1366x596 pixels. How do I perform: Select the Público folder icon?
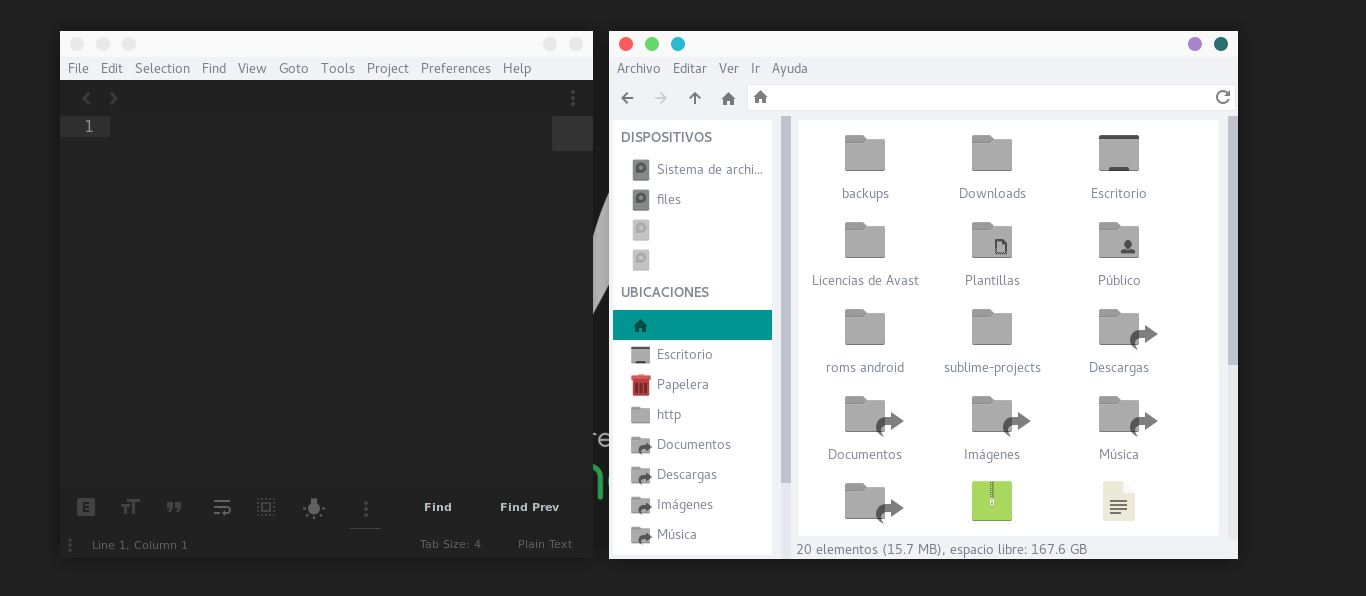pyautogui.click(x=1119, y=241)
